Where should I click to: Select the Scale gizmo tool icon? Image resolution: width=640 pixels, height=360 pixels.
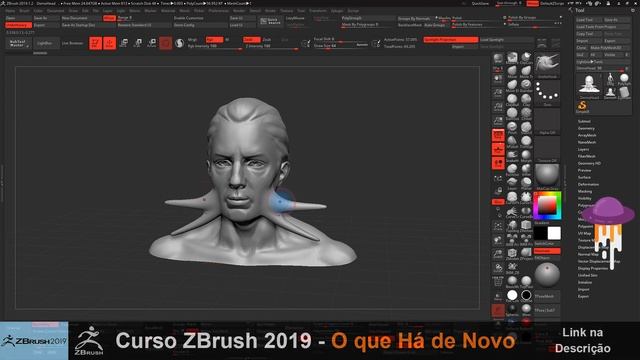[x=138, y=43]
